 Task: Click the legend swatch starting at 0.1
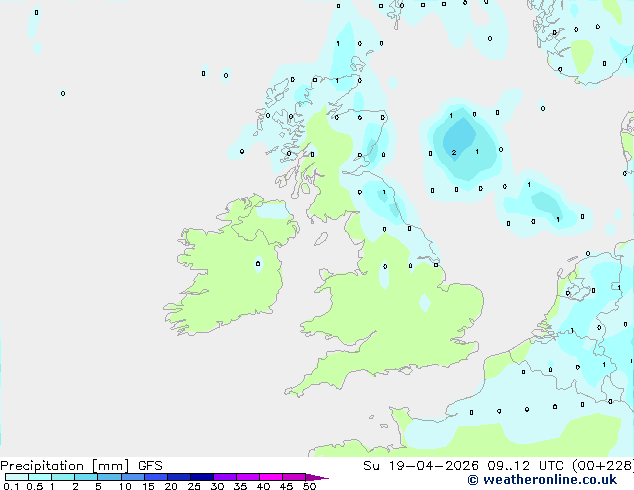tap(17, 477)
